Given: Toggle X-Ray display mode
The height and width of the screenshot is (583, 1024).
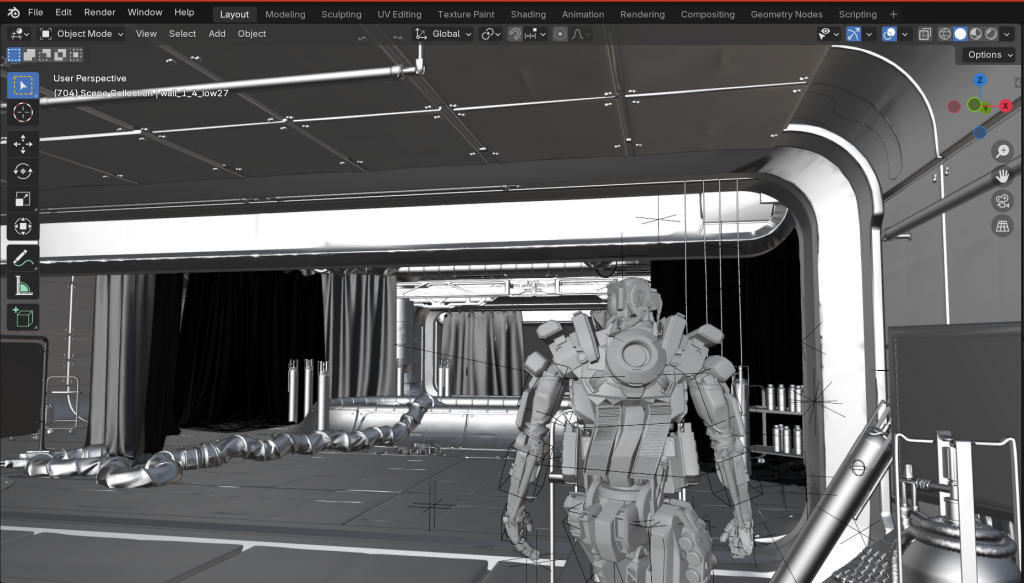Looking at the screenshot, I should (925, 34).
